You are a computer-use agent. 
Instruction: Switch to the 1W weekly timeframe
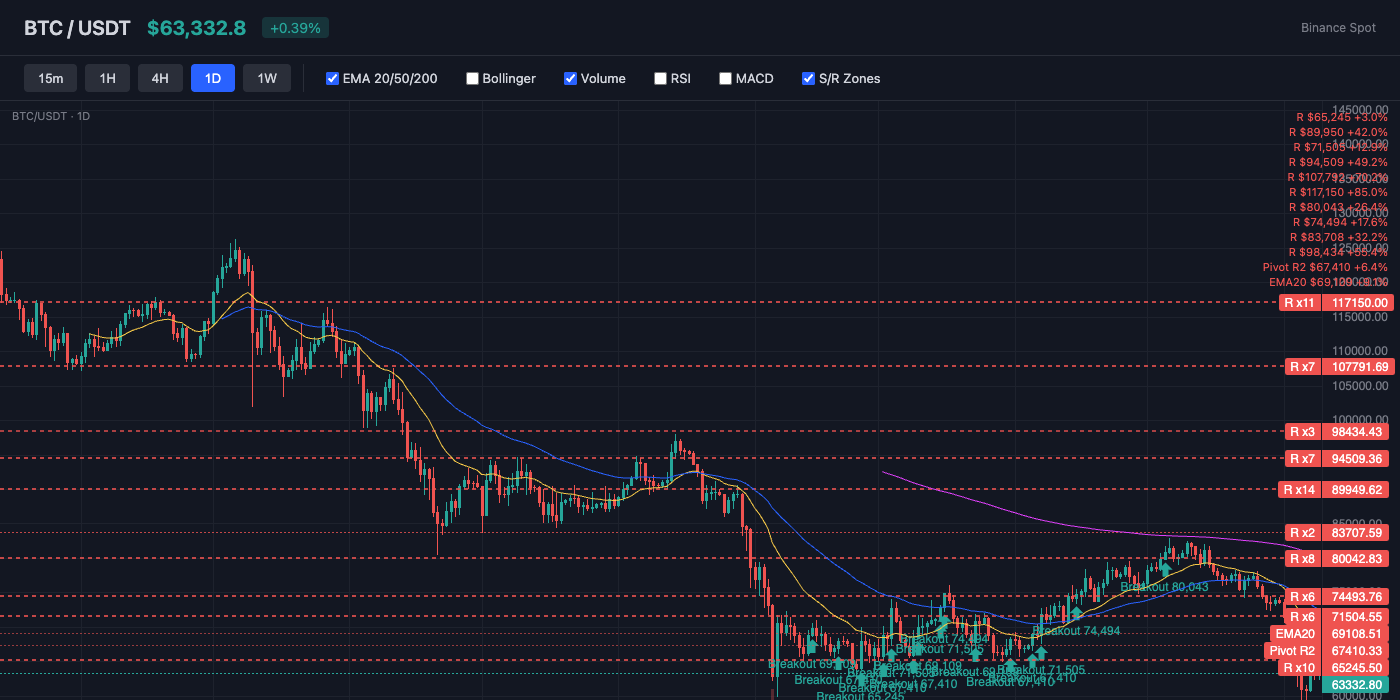(x=267, y=78)
